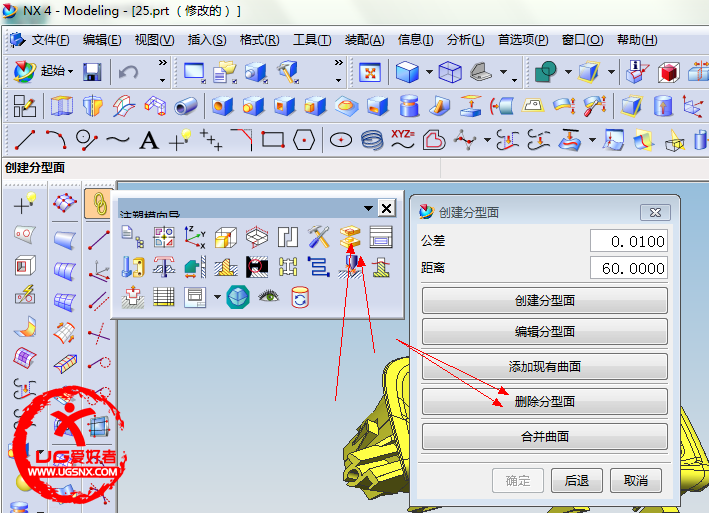Click the 公差 tolerance input field
The image size is (709, 513).
click(x=629, y=241)
